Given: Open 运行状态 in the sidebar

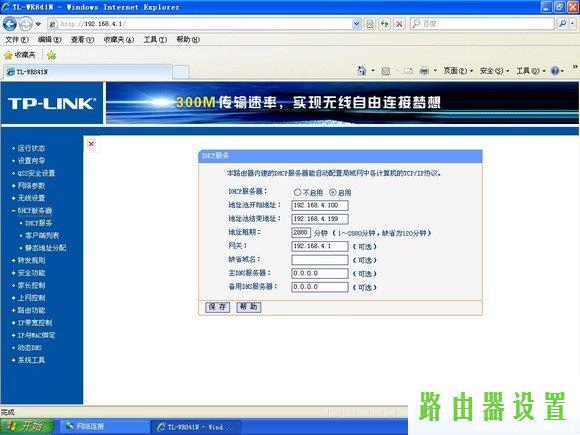Looking at the screenshot, I should 31,148.
